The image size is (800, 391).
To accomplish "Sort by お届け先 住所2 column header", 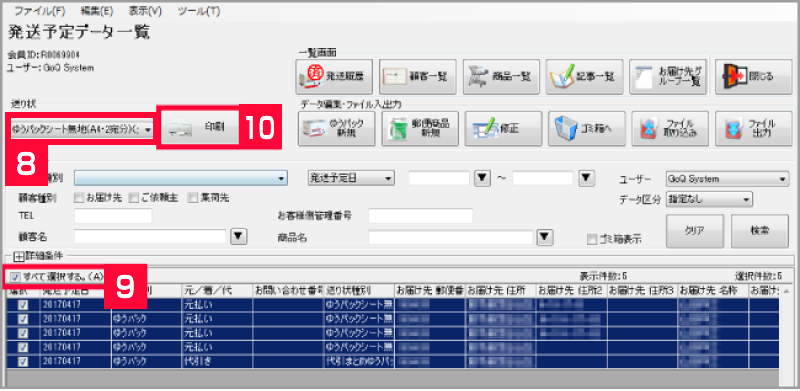I will 571,291.
